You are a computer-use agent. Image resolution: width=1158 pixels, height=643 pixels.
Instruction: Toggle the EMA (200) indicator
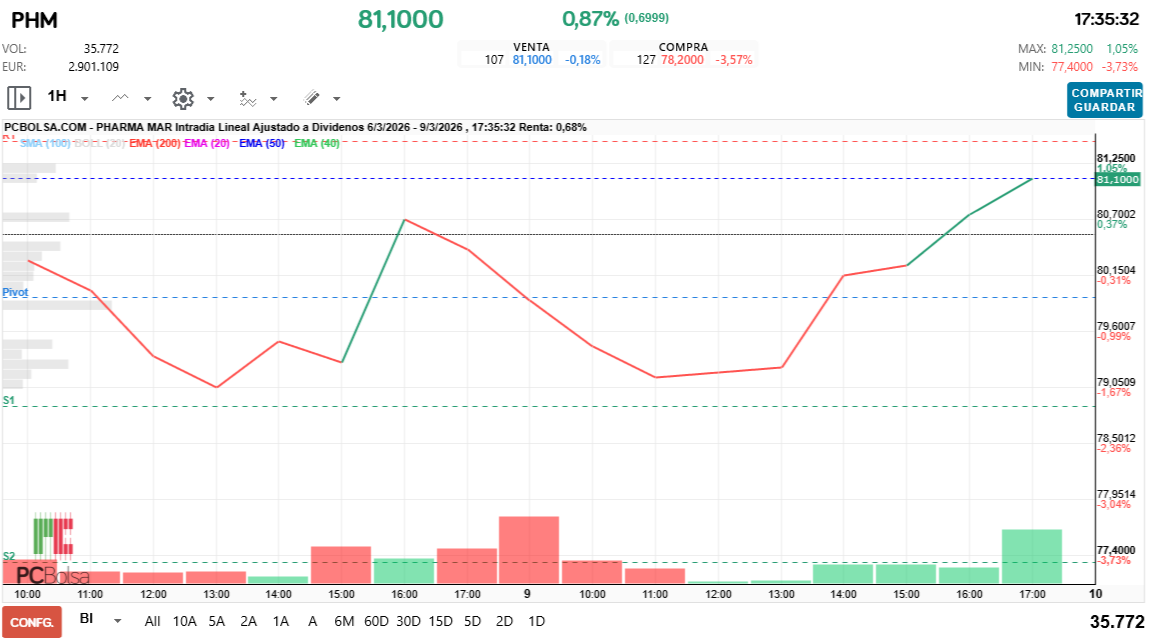(x=155, y=144)
